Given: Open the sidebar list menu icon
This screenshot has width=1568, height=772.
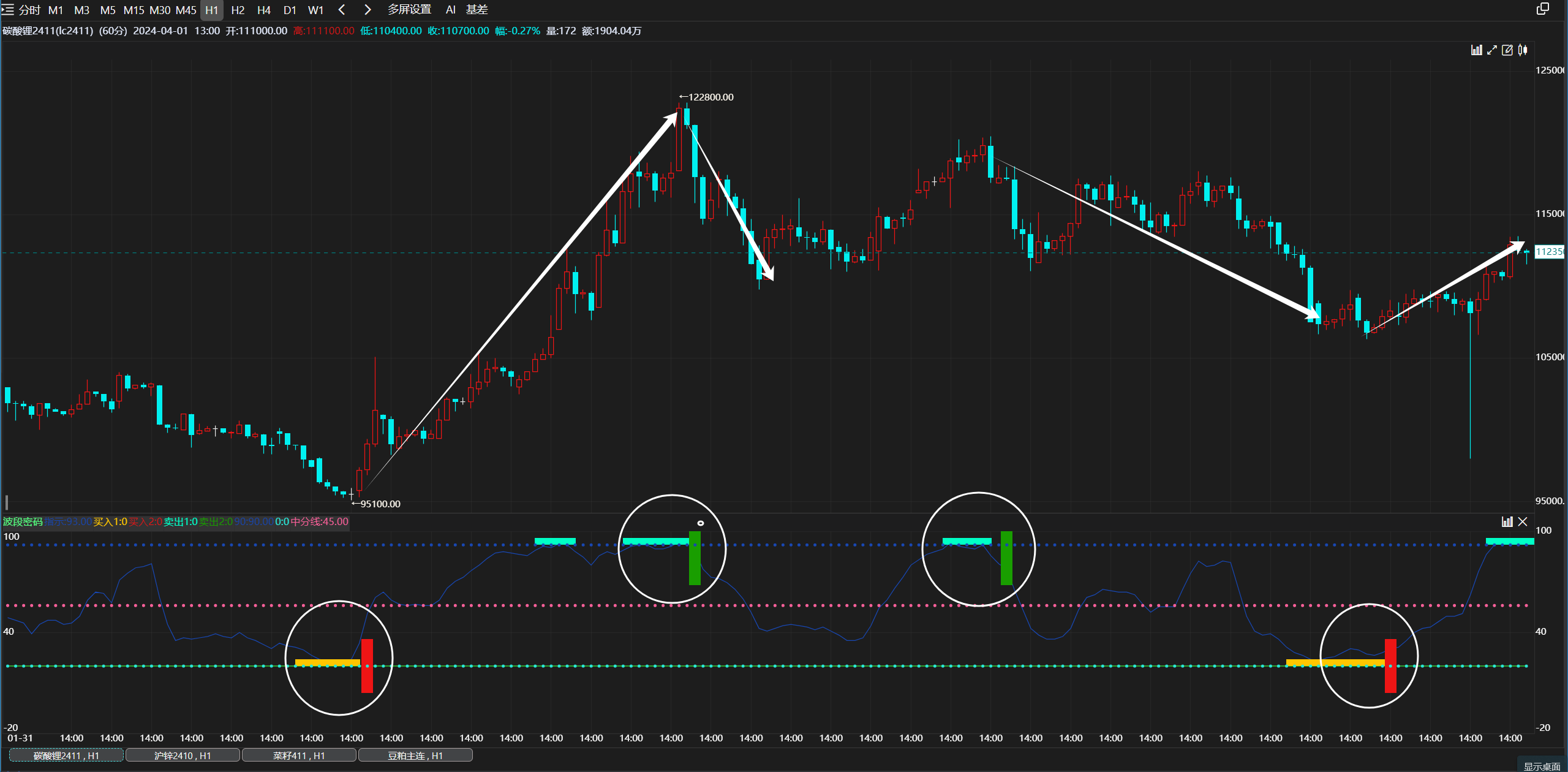Looking at the screenshot, I should pos(7,10).
